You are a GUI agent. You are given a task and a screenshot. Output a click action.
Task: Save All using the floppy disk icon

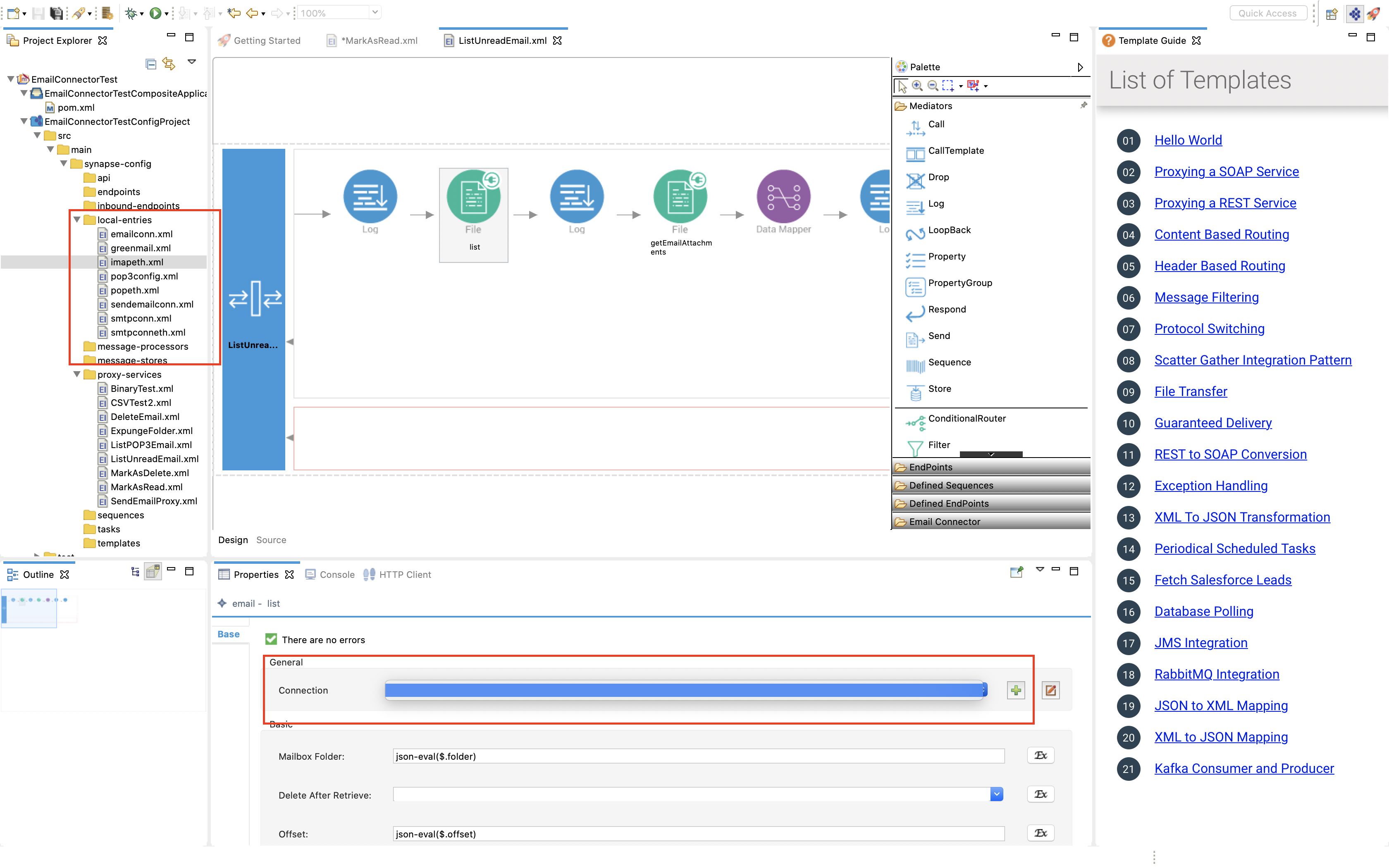click(x=56, y=12)
